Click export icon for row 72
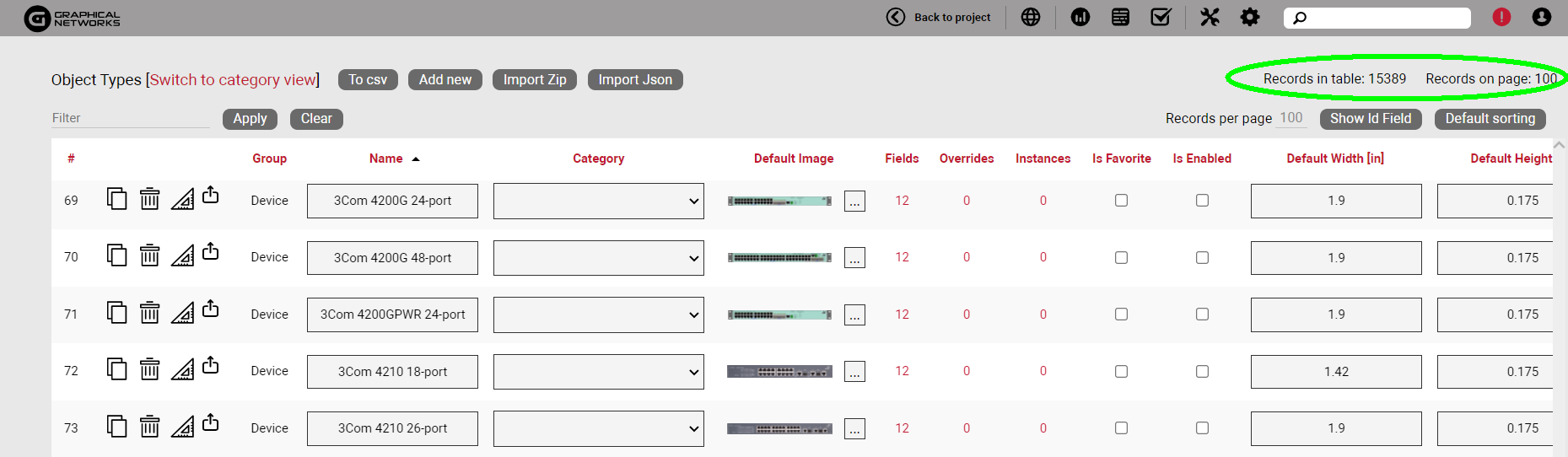This screenshot has width=1568, height=457. 211,366
